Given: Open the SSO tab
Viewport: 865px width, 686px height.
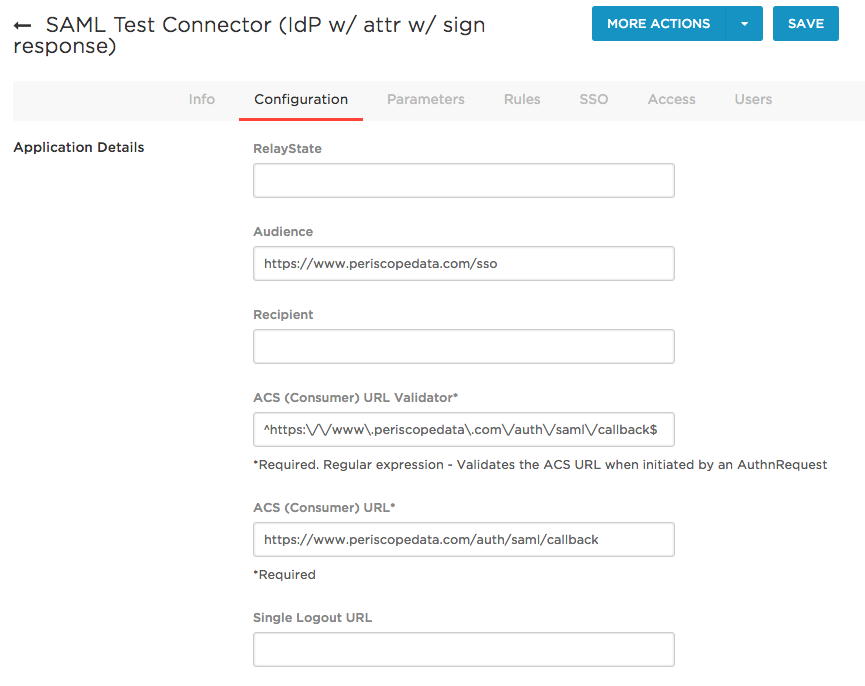Looking at the screenshot, I should point(594,99).
